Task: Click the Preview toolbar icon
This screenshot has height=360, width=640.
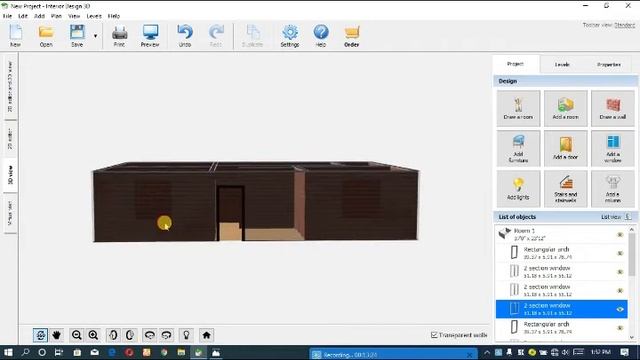Action: click(x=150, y=36)
